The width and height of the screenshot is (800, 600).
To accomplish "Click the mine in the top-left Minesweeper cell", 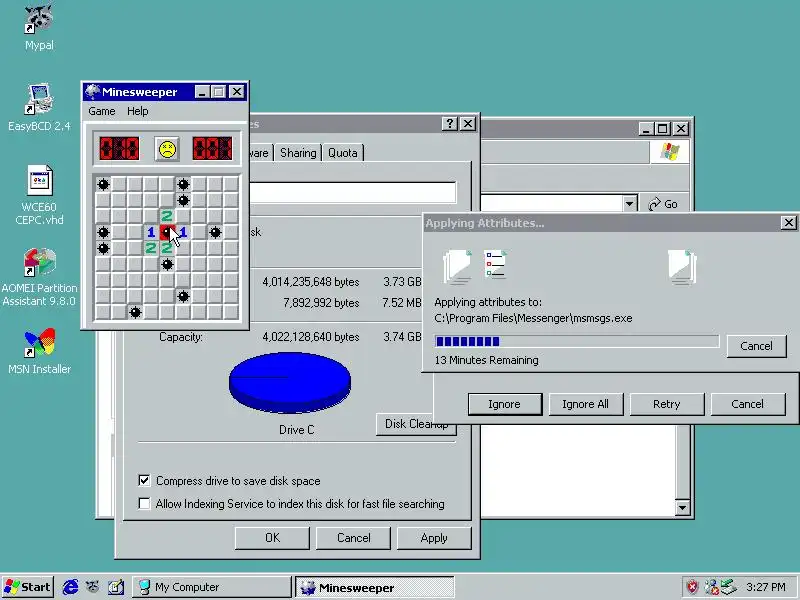I will click(x=103, y=184).
